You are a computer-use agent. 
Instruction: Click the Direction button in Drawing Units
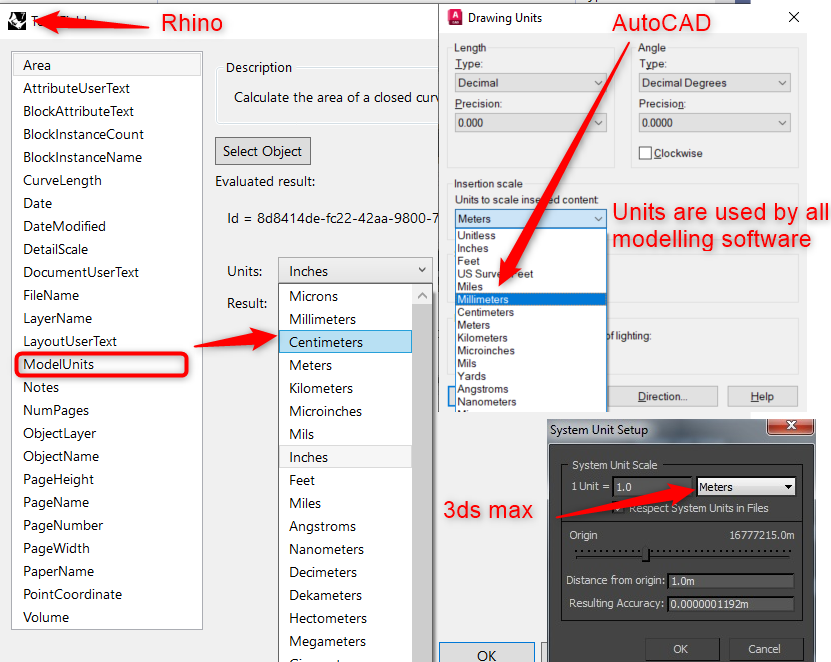point(663,396)
